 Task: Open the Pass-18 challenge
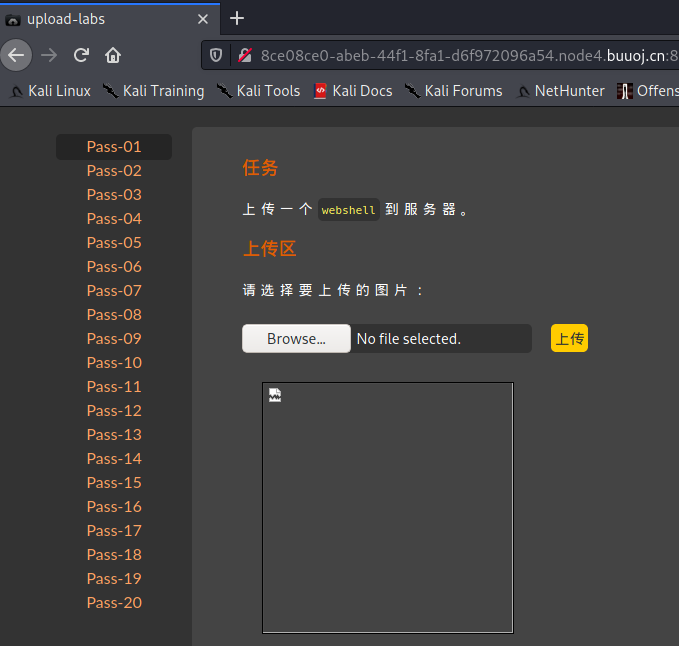pos(114,555)
